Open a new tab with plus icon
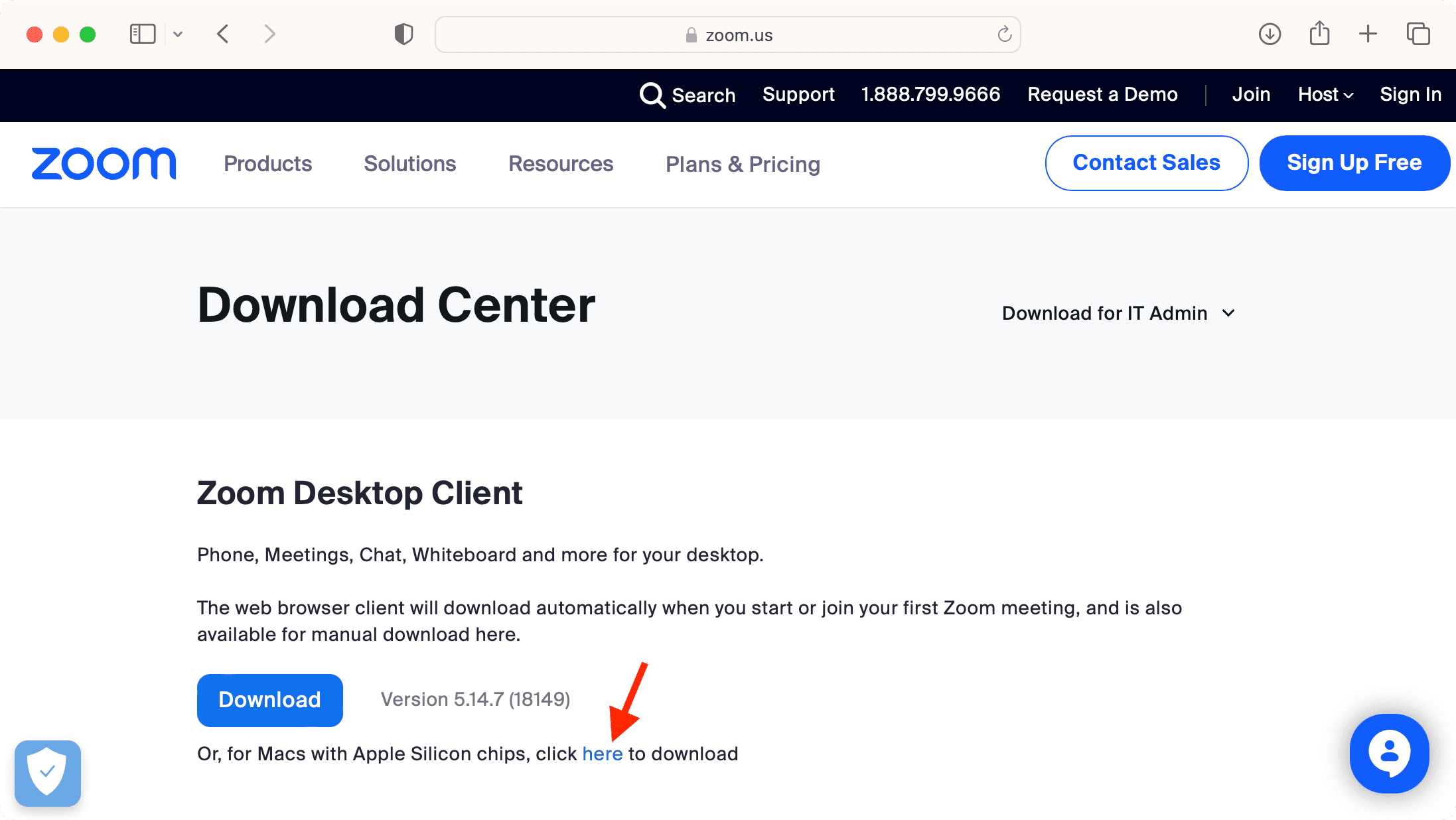1456x820 pixels. click(1368, 34)
